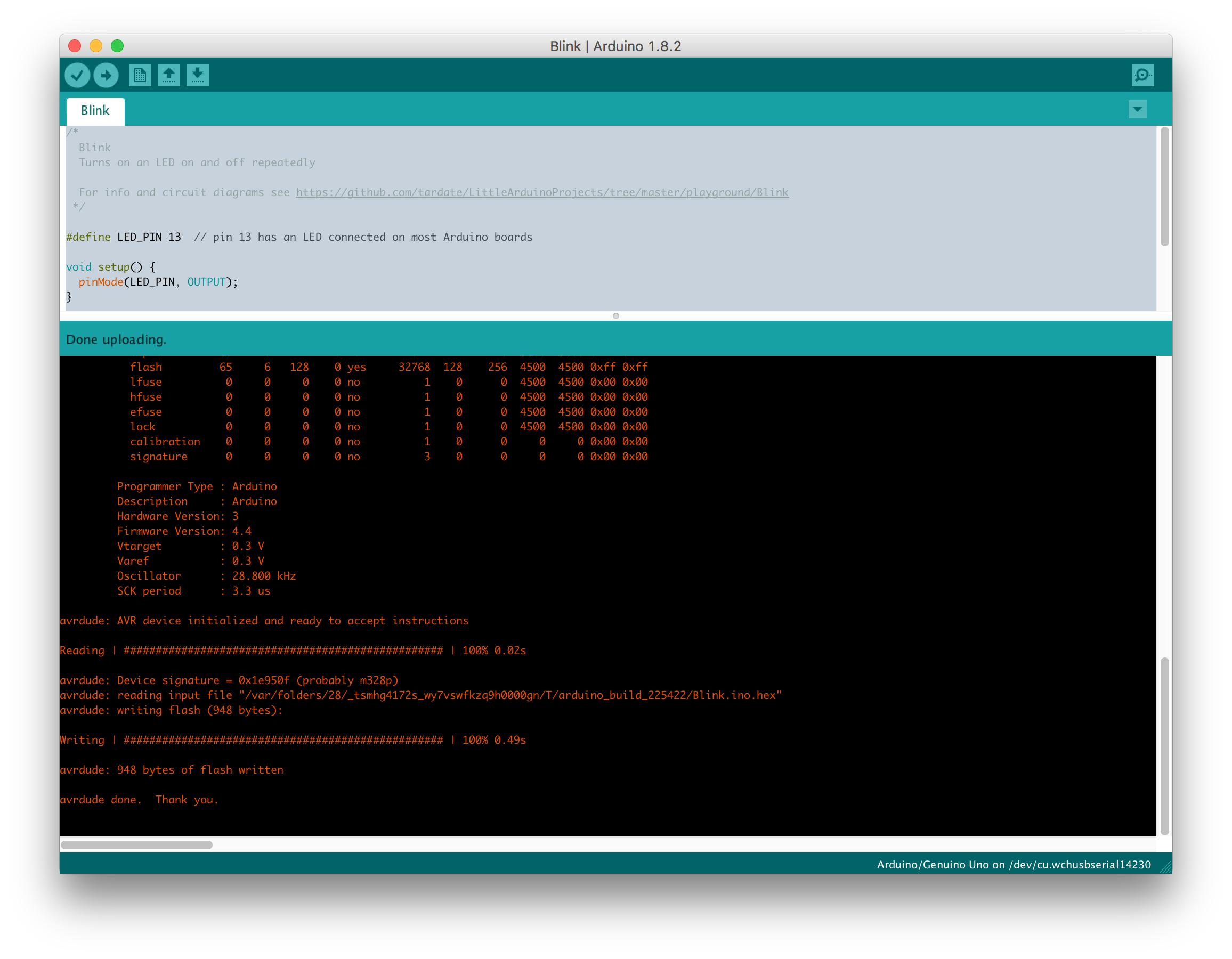The image size is (1232, 959).
Task: Click board info 'Arduino/Genuino Uno on /dev/cu.wchusbserial14230'
Action: [1014, 864]
